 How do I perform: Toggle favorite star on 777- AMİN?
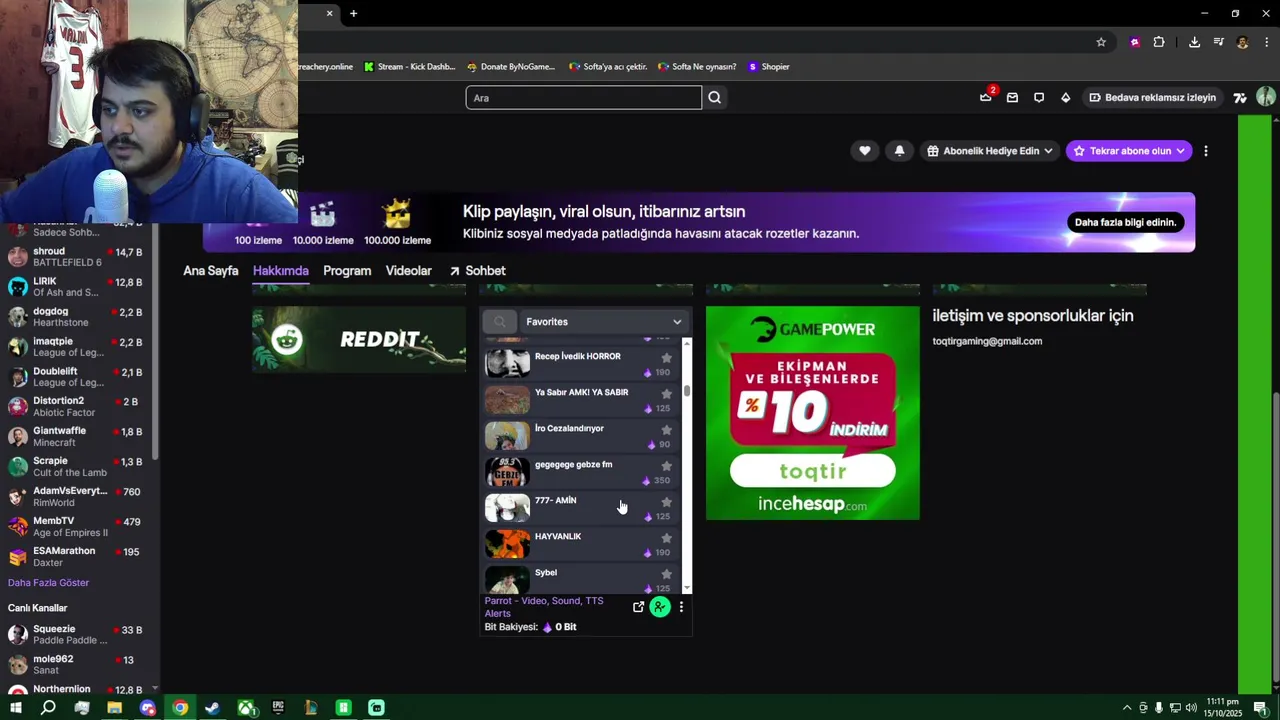667,502
